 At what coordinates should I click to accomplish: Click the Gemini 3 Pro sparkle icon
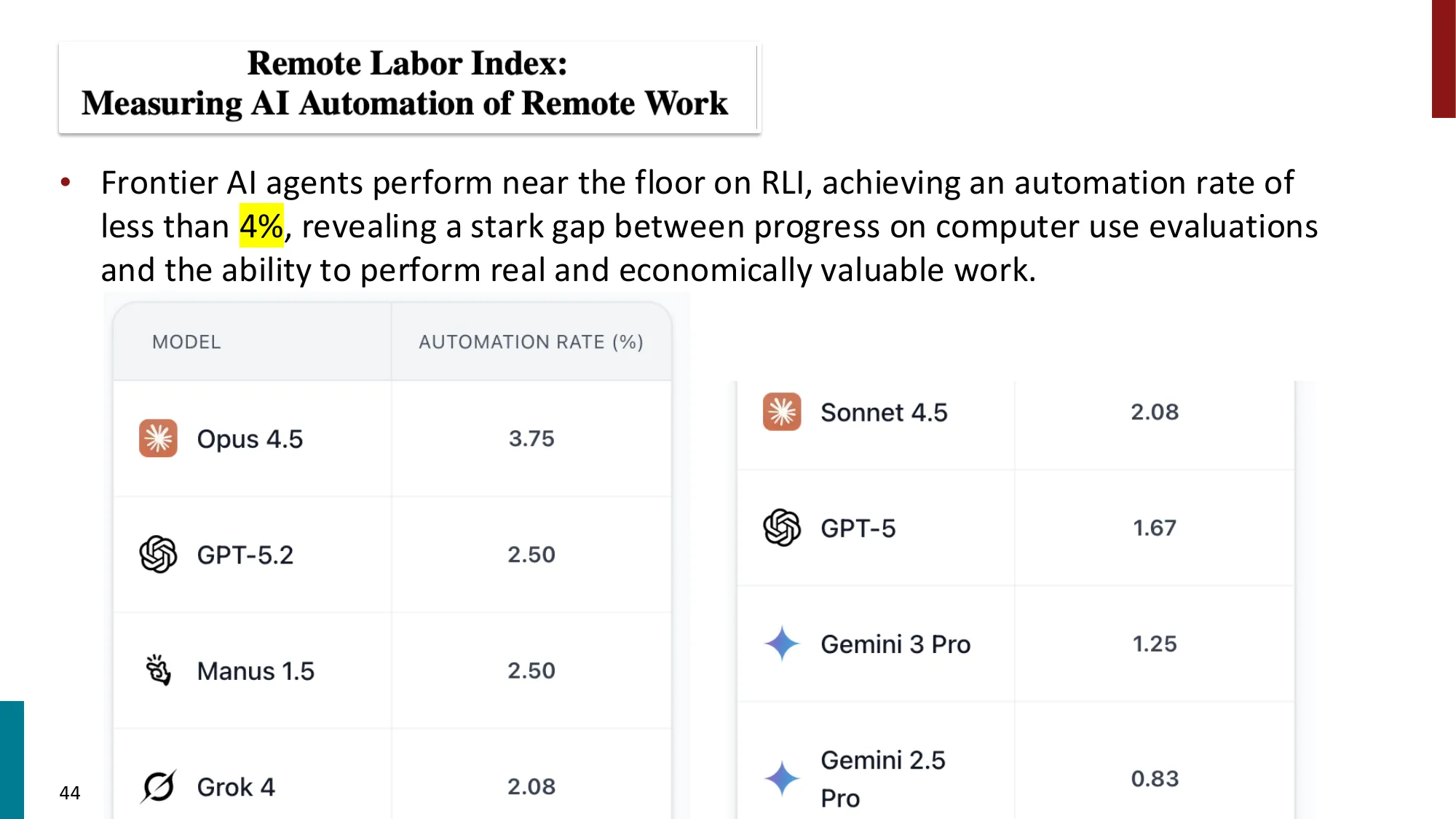[782, 644]
